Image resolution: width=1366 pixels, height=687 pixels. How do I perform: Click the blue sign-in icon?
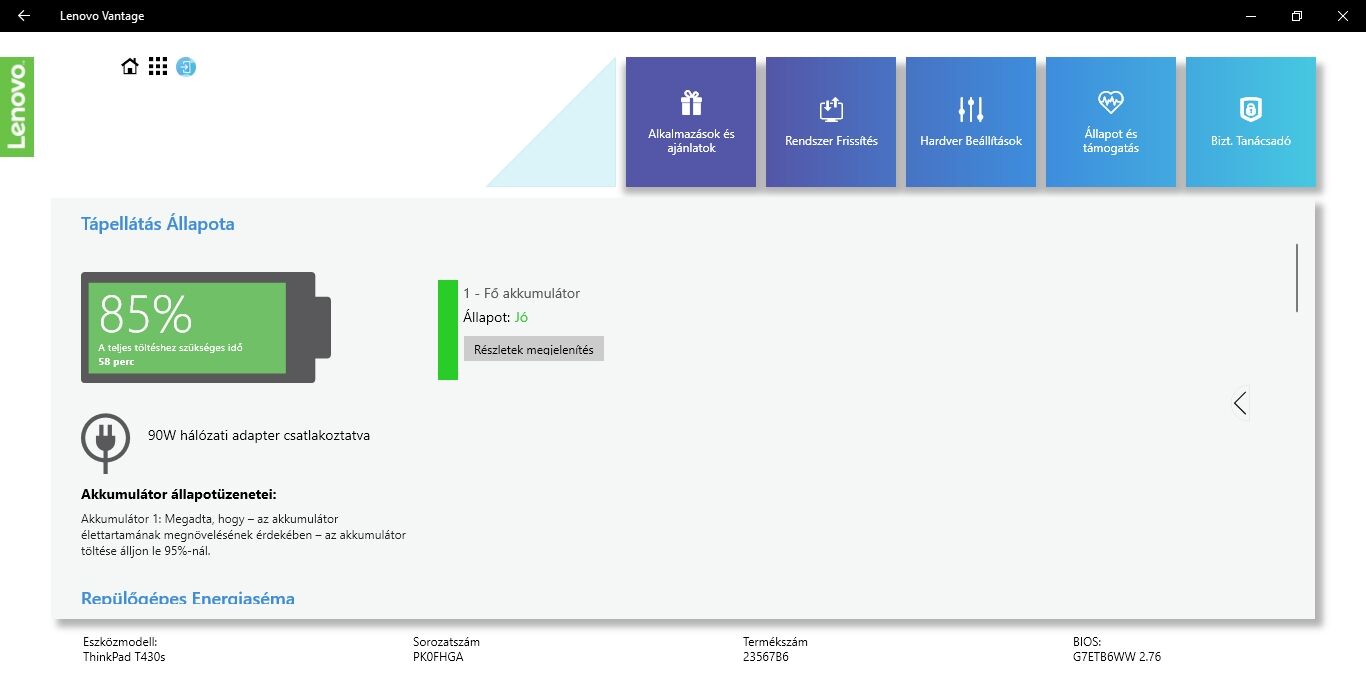pyautogui.click(x=186, y=67)
